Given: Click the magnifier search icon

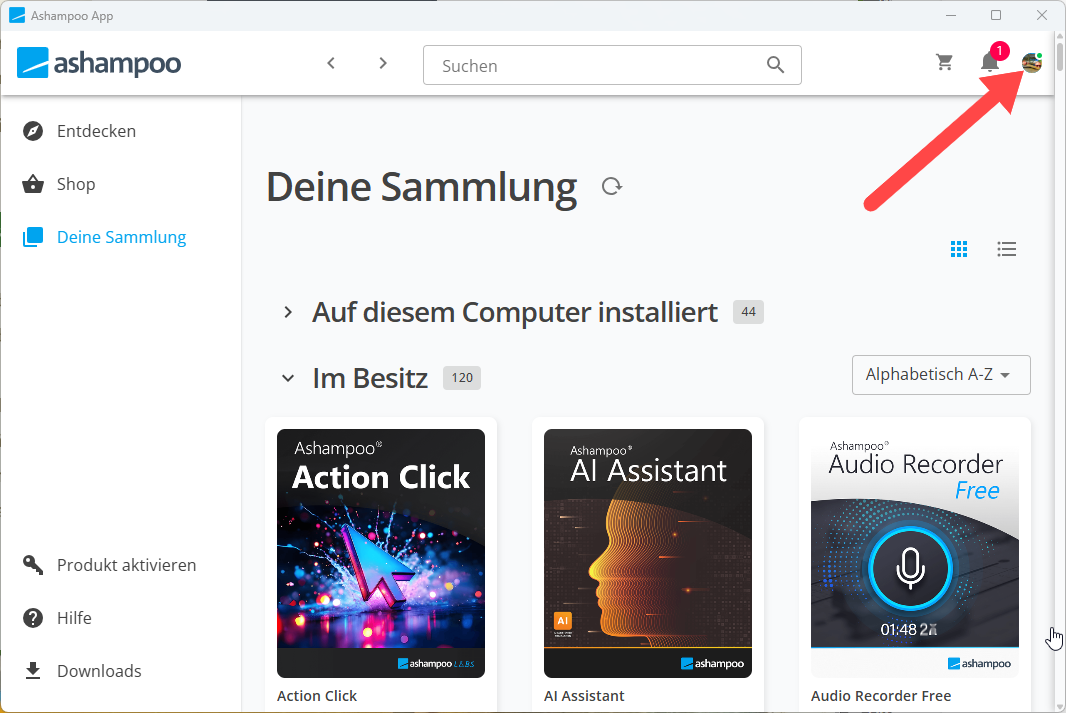Looking at the screenshot, I should (775, 65).
